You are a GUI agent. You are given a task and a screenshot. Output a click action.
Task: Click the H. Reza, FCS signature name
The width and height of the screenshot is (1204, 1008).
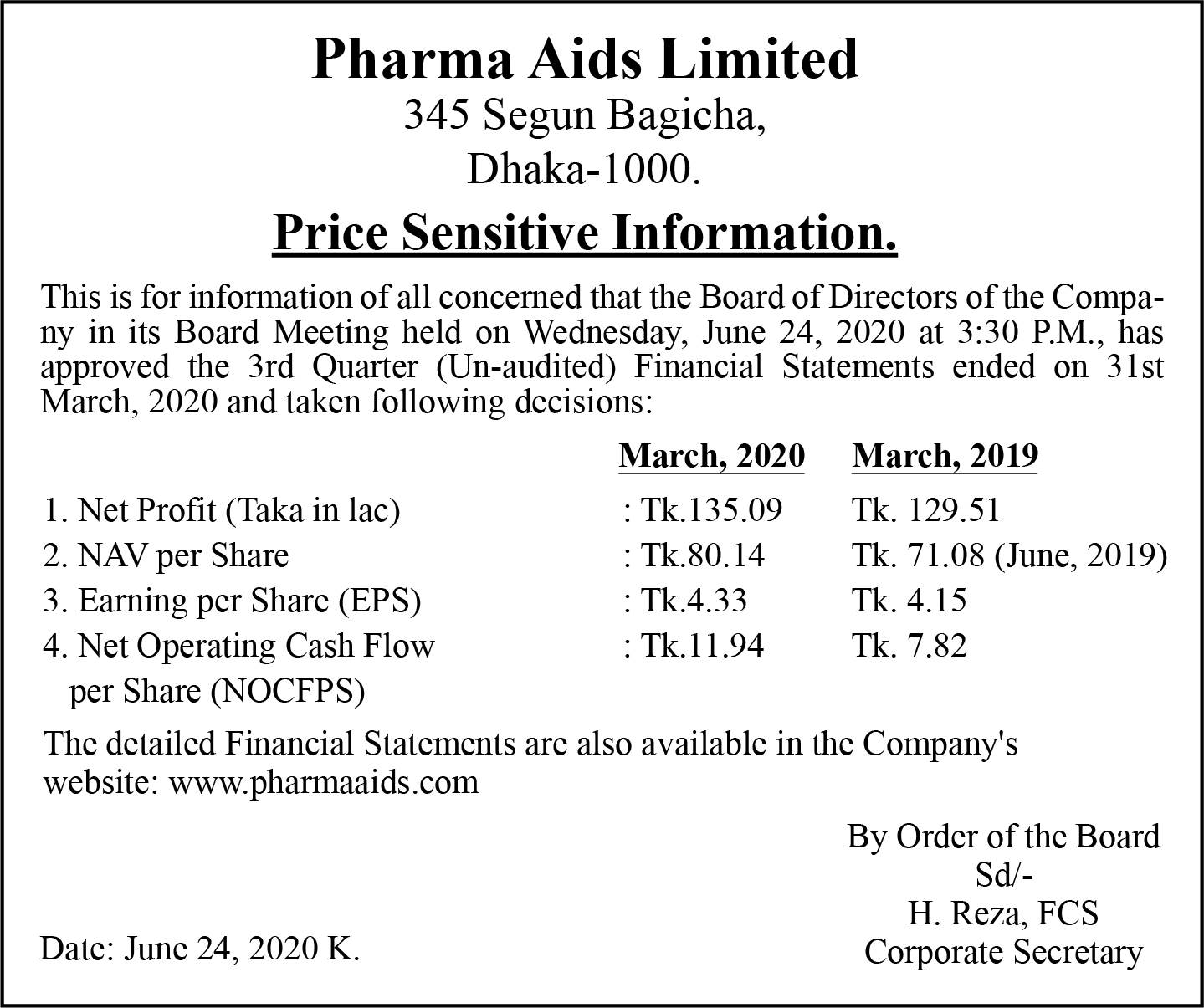[x=1003, y=913]
